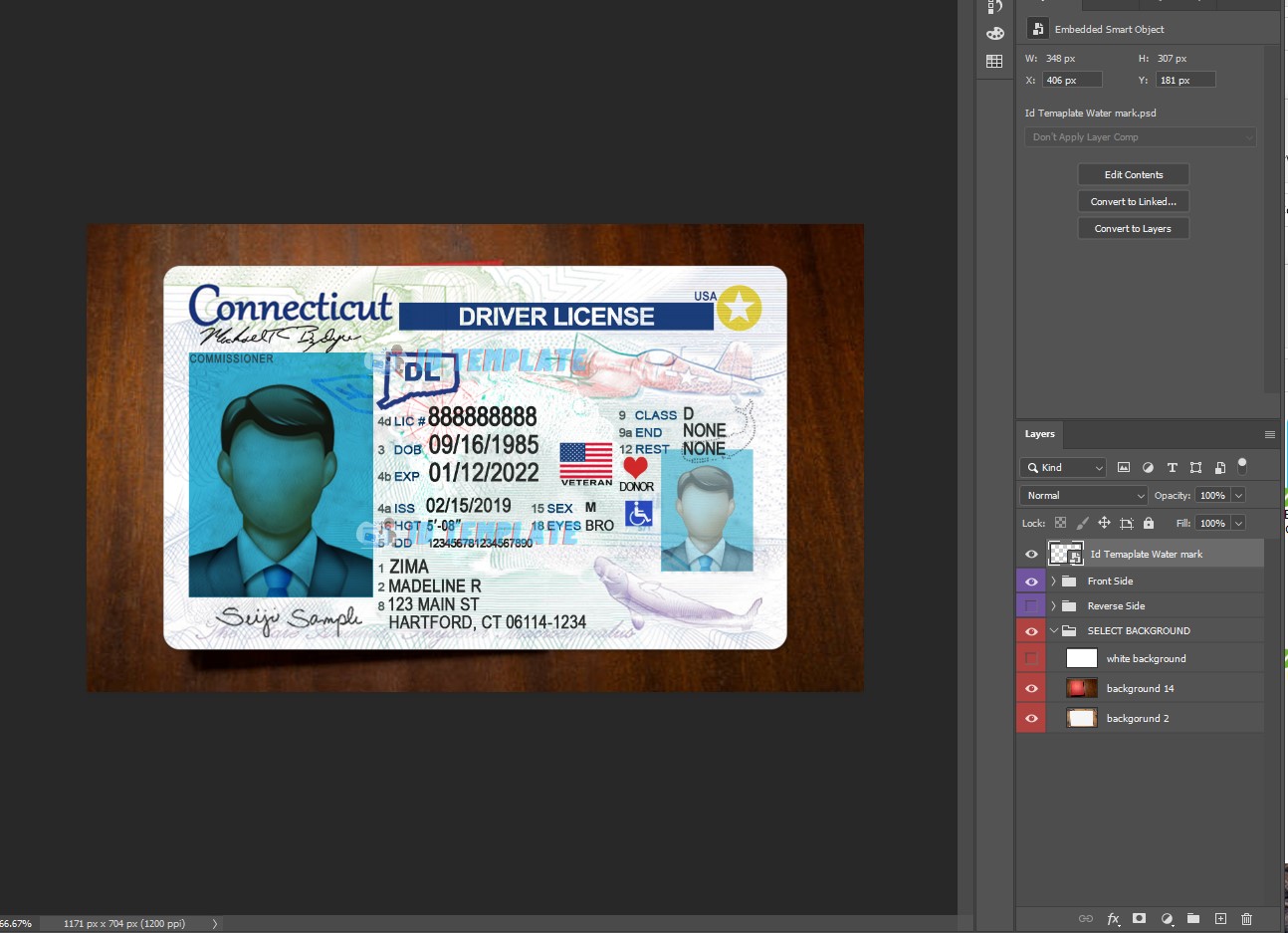This screenshot has width=1288, height=933.
Task: Select the smart object layer thumbnail
Action: click(x=1066, y=554)
